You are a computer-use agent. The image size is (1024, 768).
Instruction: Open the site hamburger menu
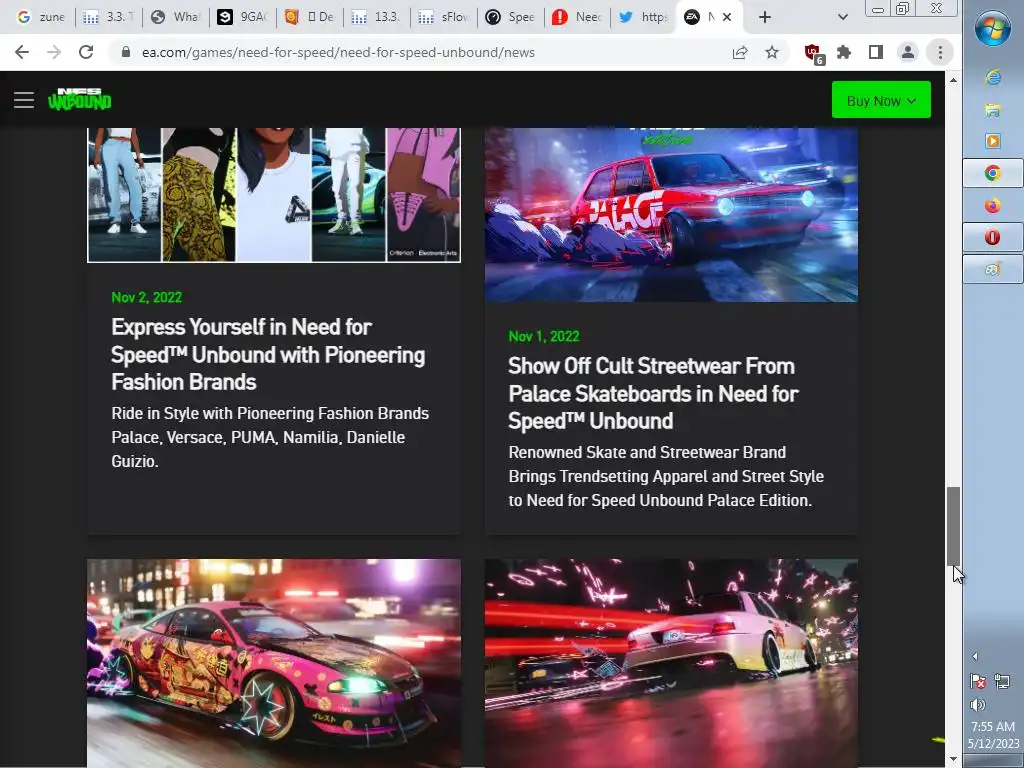pos(24,100)
